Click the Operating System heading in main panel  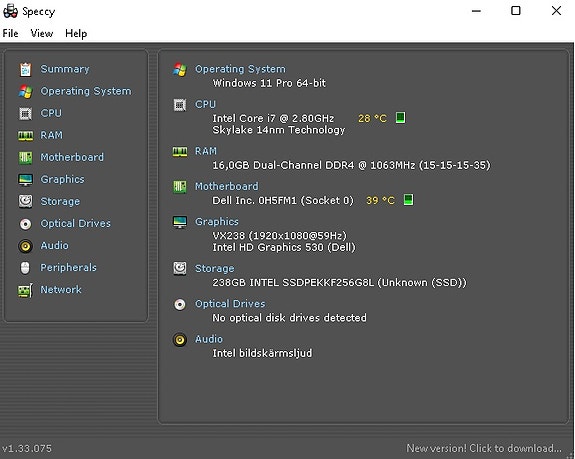[x=240, y=69]
